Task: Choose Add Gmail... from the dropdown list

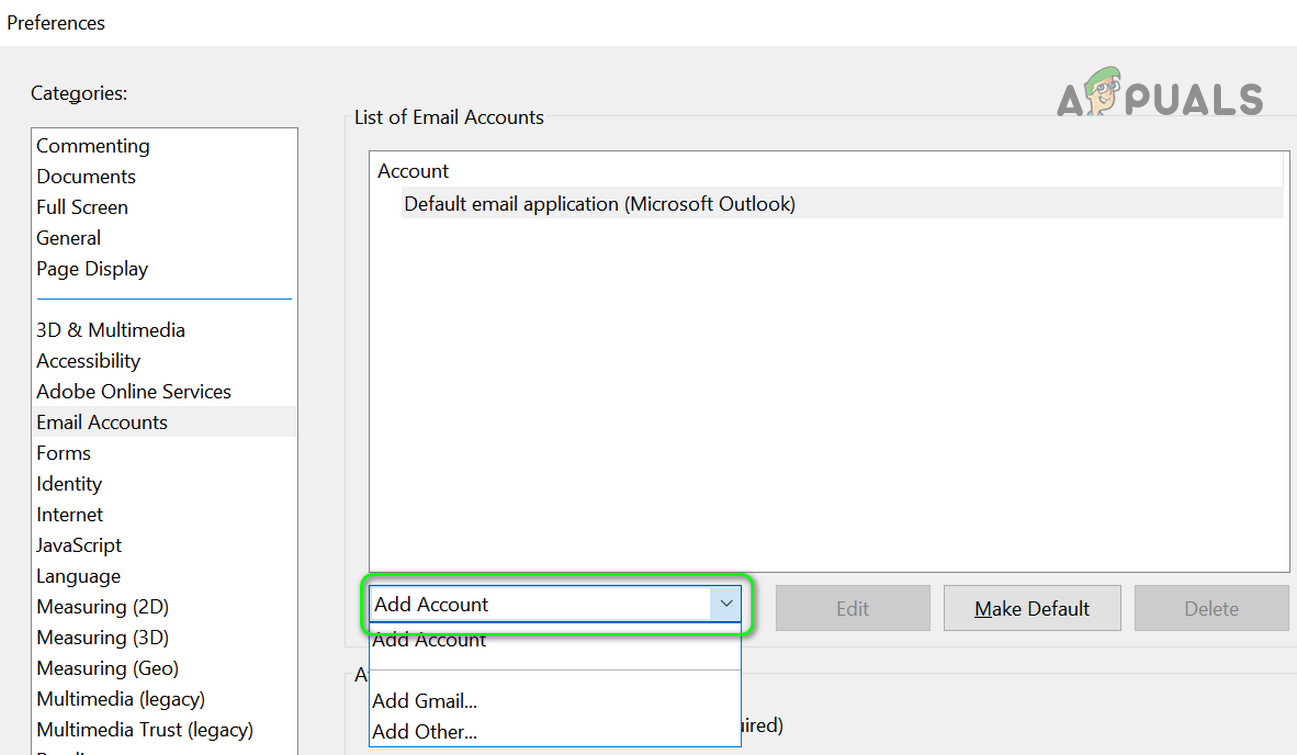Action: click(425, 701)
